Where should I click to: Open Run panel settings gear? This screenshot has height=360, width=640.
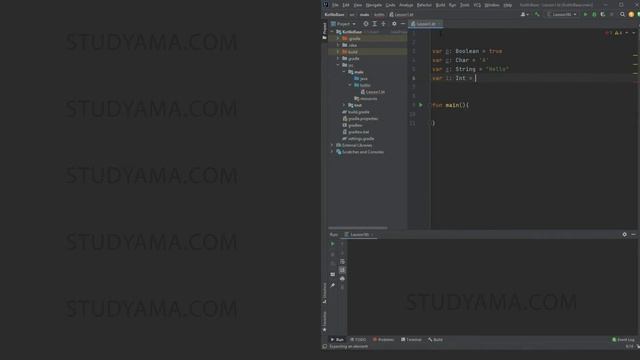coord(624,235)
